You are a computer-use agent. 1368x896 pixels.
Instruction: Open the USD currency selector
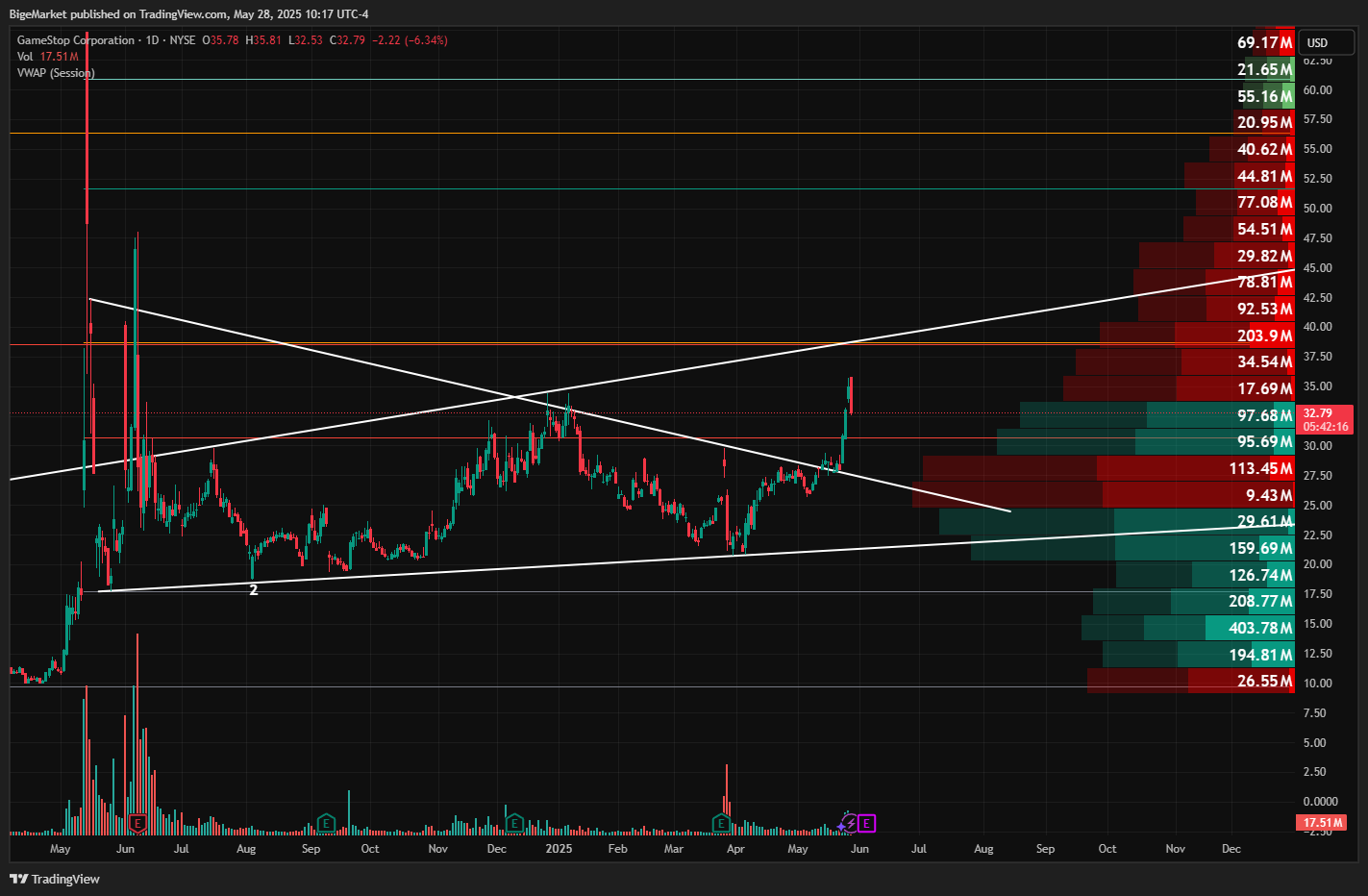[x=1326, y=42]
